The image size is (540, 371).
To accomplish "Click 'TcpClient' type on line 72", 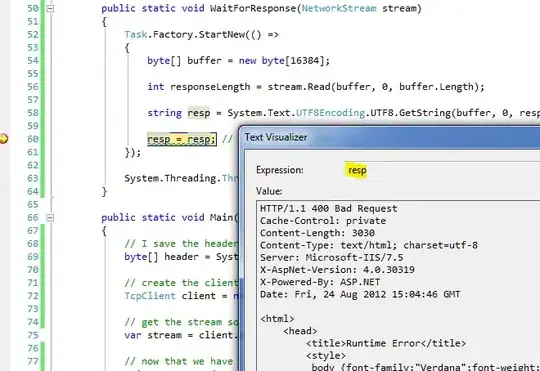I will tap(150, 296).
